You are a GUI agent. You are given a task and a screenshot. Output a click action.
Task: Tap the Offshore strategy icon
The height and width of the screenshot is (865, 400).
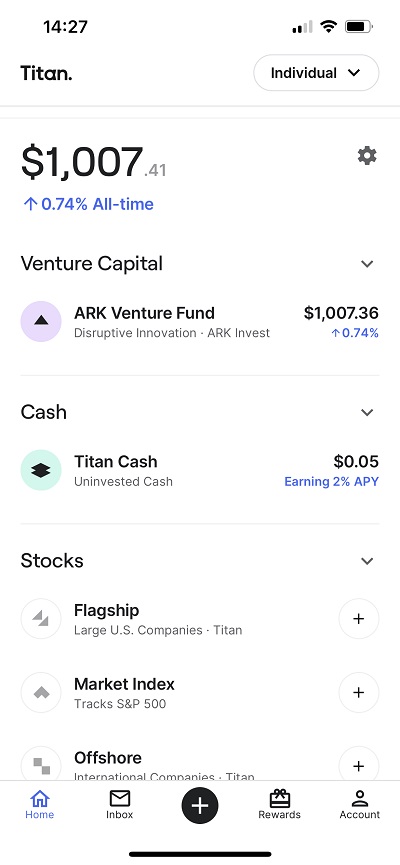(41, 764)
